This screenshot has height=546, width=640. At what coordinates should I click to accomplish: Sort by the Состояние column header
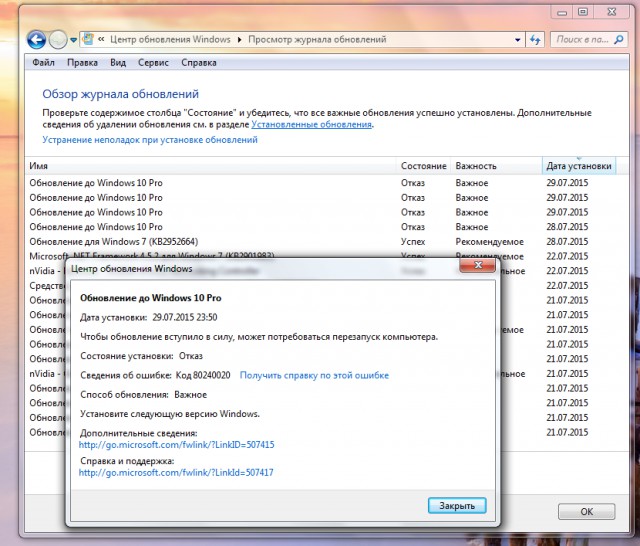coord(424,166)
